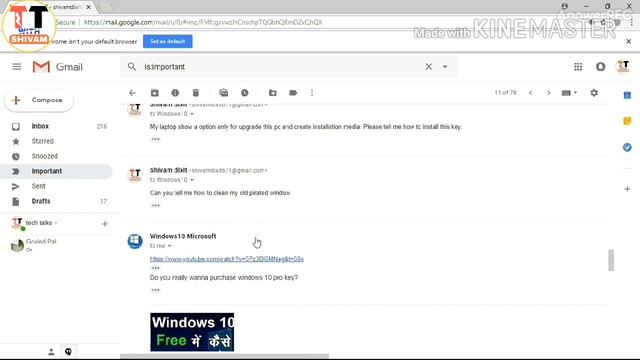The width and height of the screenshot is (640, 360).
Task: Open the Inbox folder
Action: pos(56,126)
